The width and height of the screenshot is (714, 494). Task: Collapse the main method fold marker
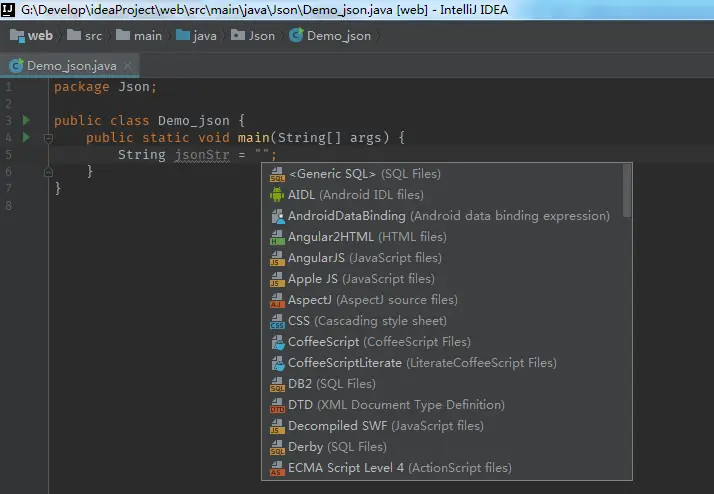(48, 138)
